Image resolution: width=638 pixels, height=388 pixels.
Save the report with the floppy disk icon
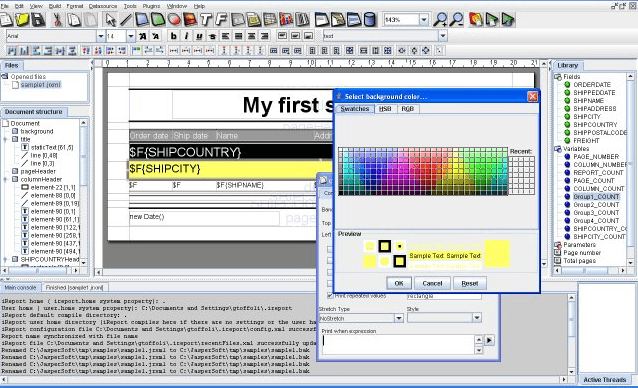coord(38,20)
